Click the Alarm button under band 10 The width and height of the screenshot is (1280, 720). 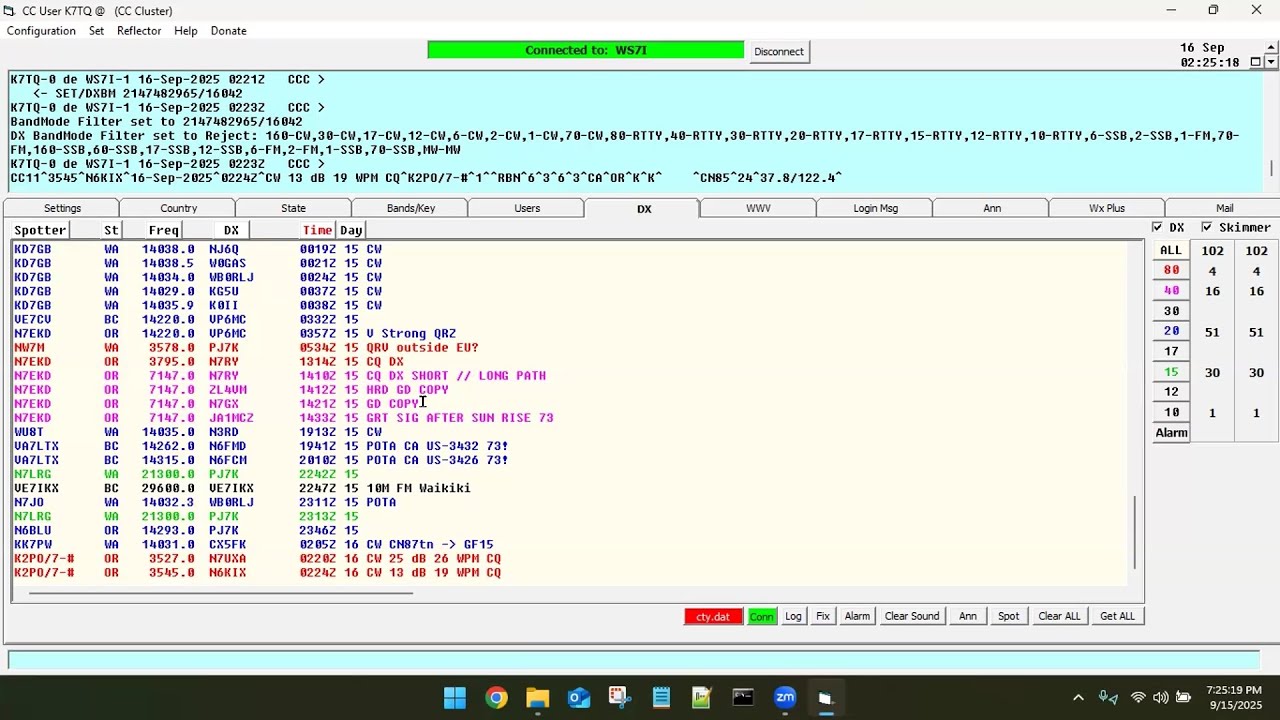click(x=1171, y=433)
